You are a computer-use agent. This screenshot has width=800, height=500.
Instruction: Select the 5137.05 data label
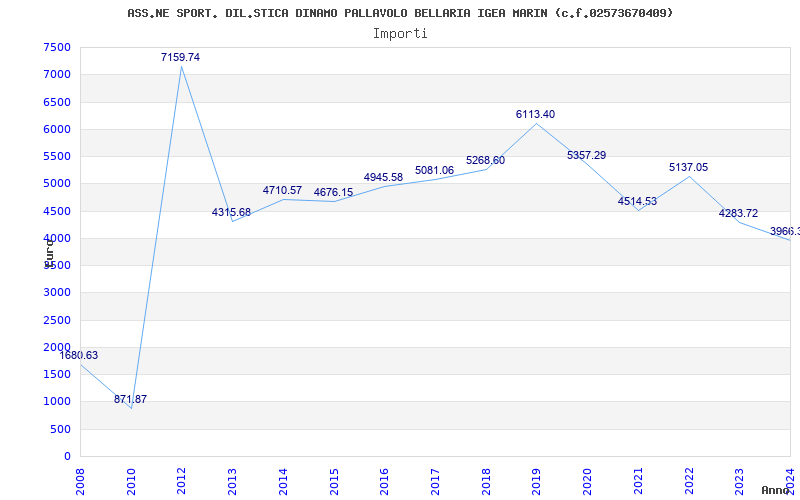tap(688, 168)
